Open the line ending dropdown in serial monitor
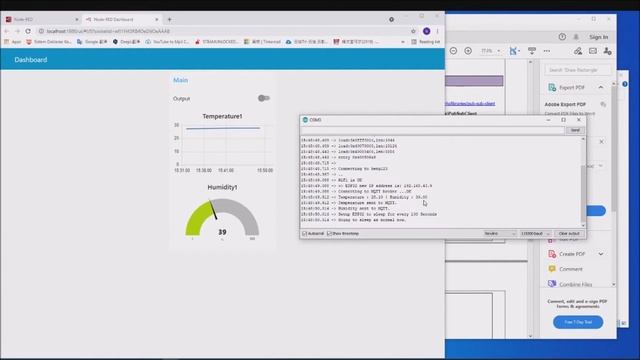Screen dimensions: 640x360 [500, 233]
